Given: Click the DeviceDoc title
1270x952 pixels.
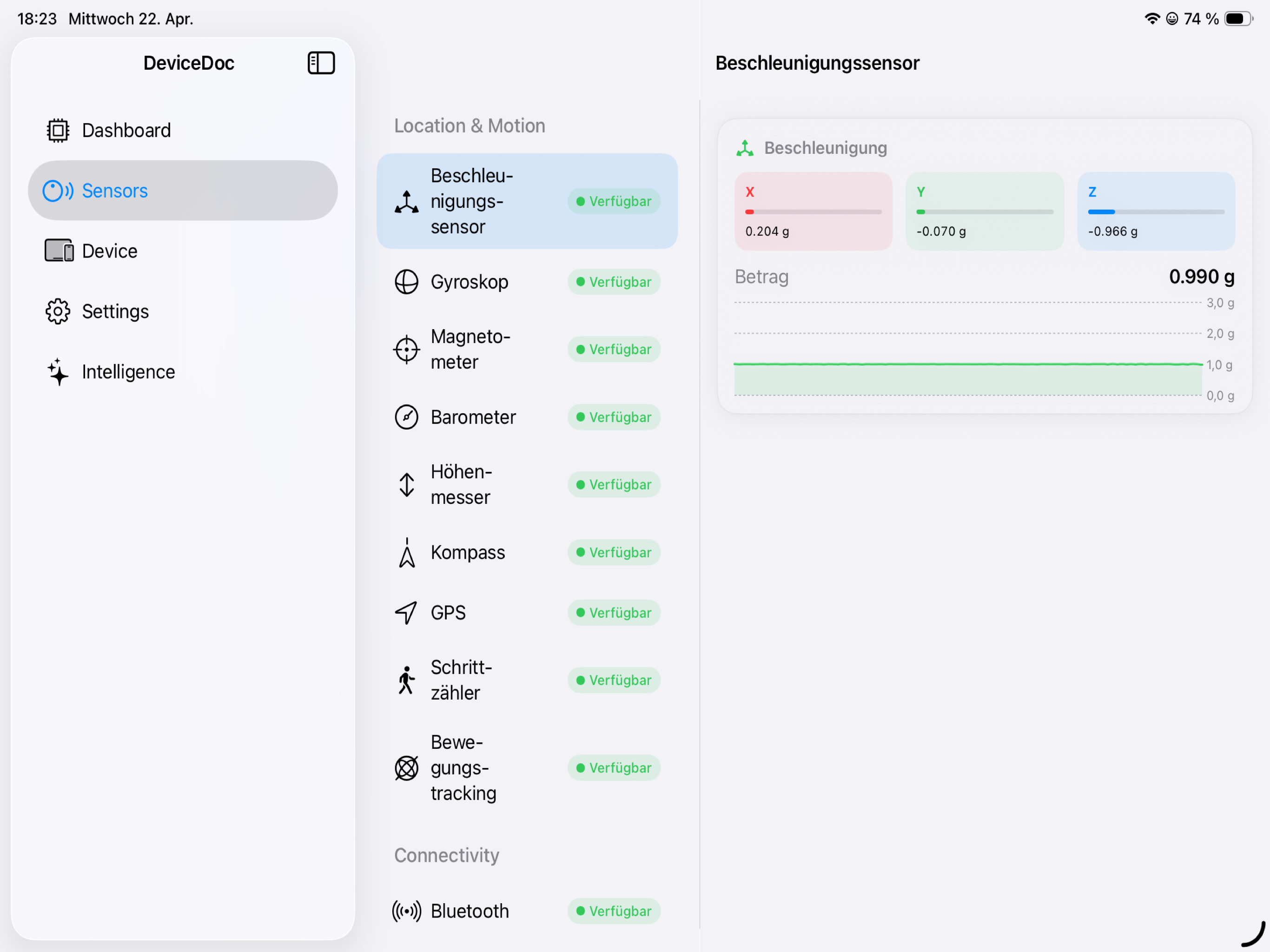Looking at the screenshot, I should click(189, 63).
